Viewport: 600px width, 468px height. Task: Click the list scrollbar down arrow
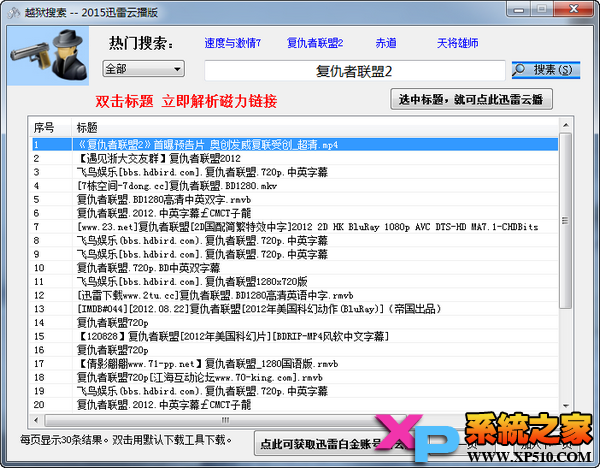pos(566,406)
